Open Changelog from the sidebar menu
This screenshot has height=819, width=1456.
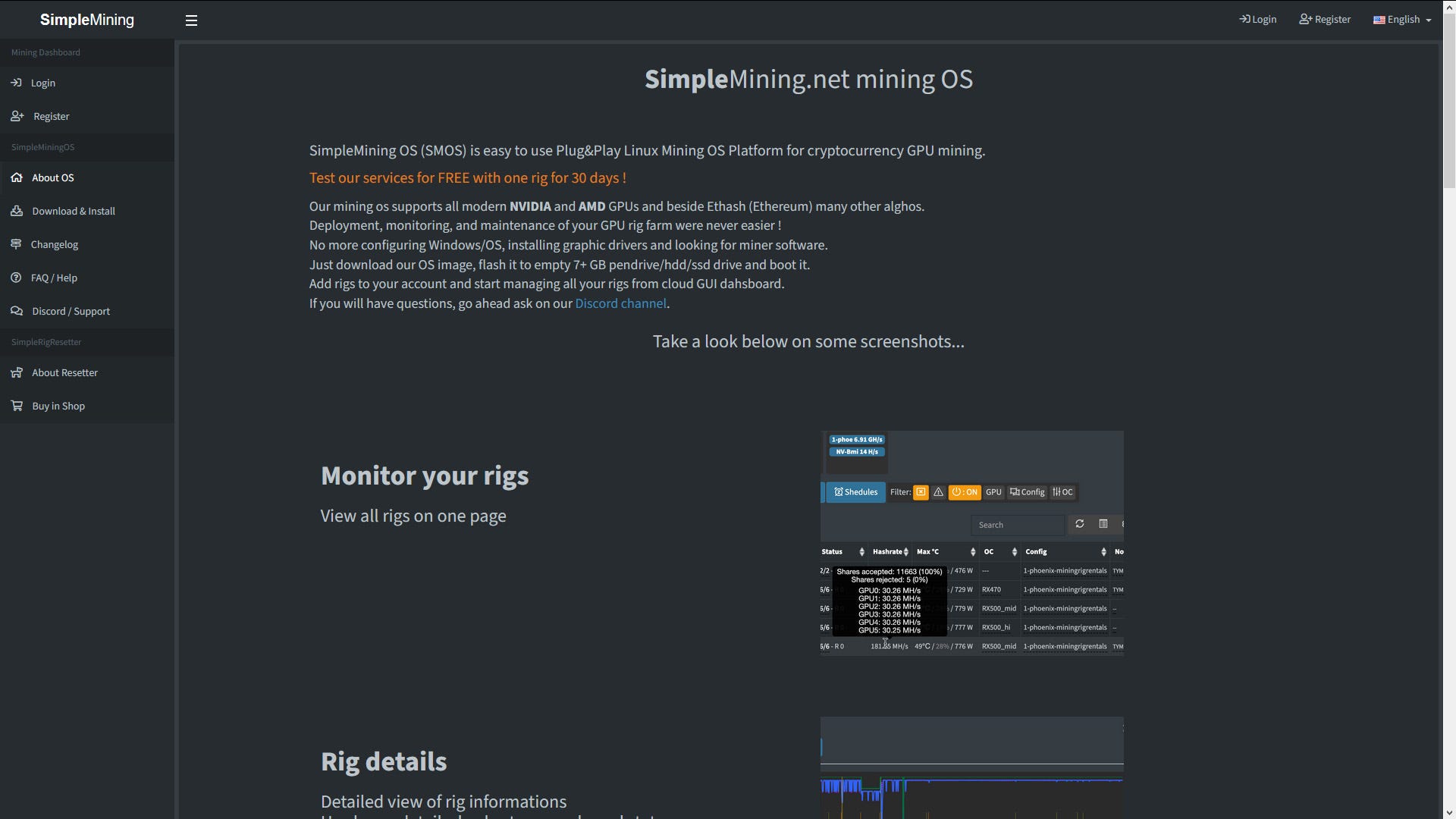[55, 245]
